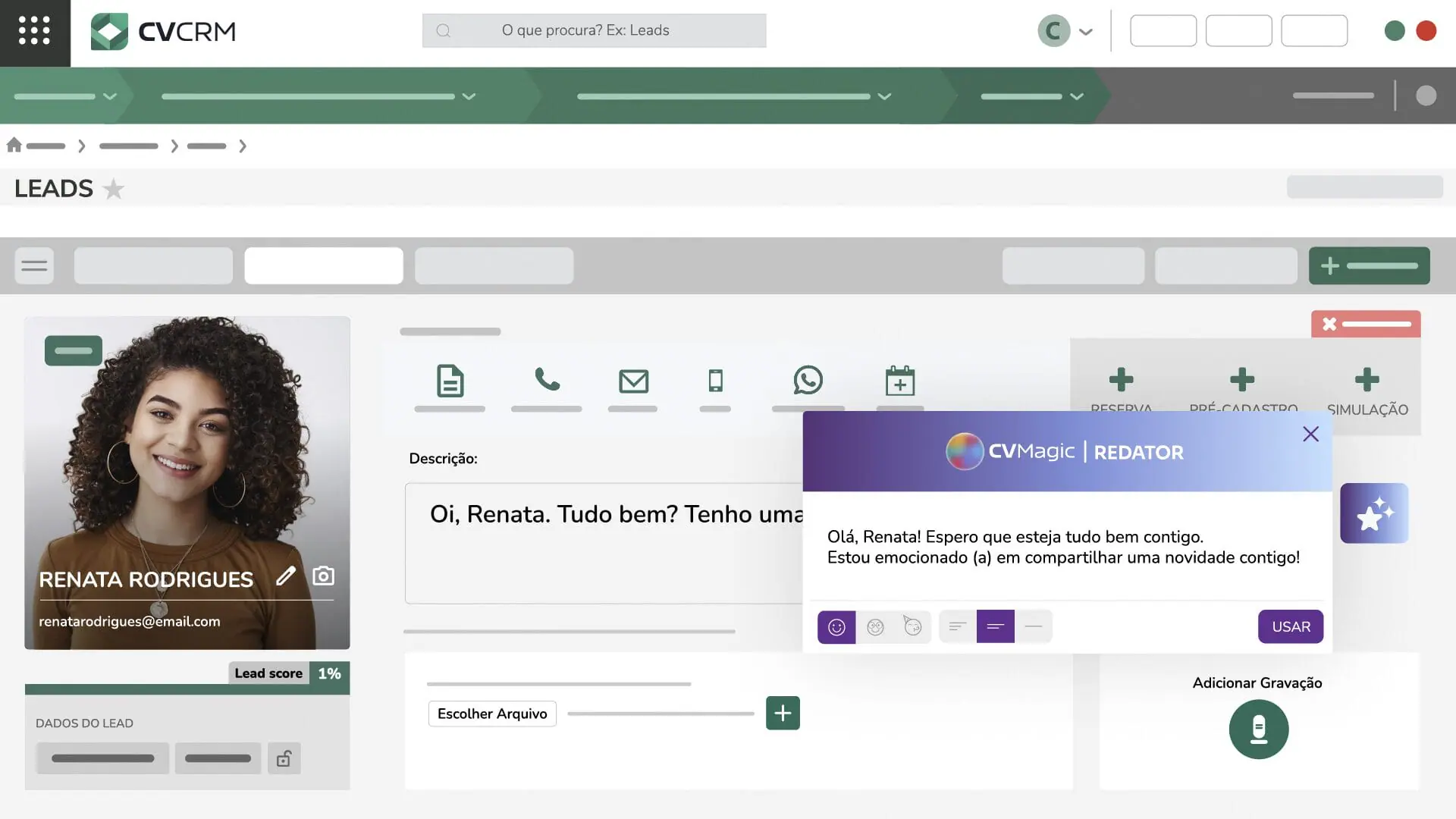The height and width of the screenshot is (819, 1456).
Task: Select the party hat emoji tone
Action: pos(912,626)
